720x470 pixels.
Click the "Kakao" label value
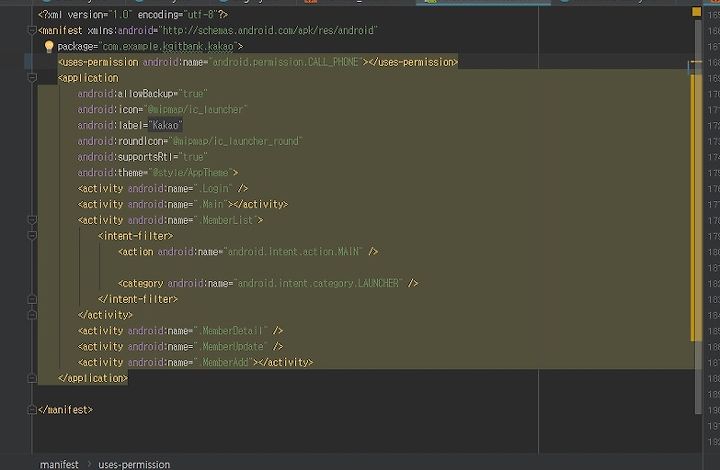pos(165,125)
